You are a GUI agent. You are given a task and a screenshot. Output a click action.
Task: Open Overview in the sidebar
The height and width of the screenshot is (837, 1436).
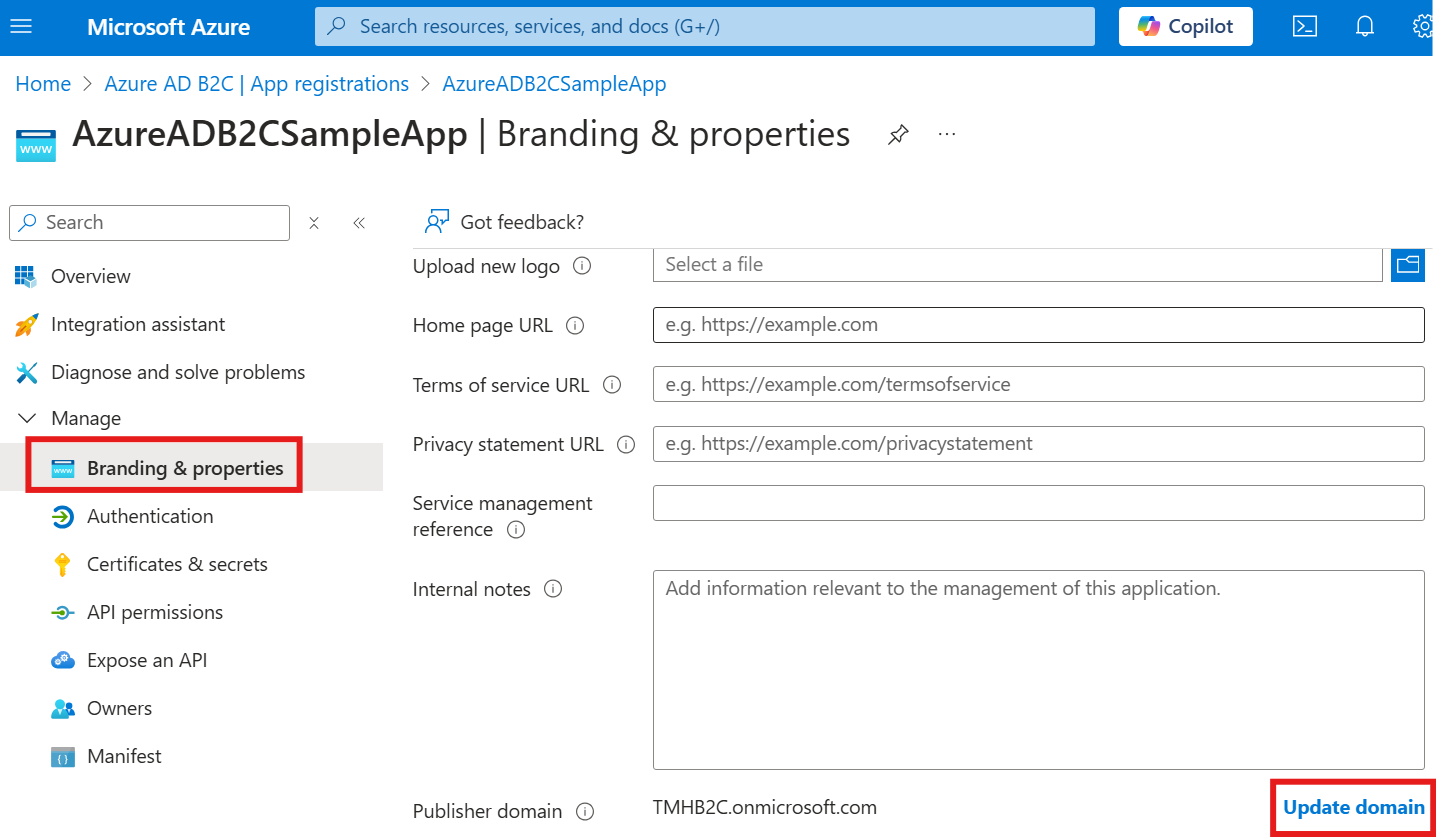pos(91,276)
